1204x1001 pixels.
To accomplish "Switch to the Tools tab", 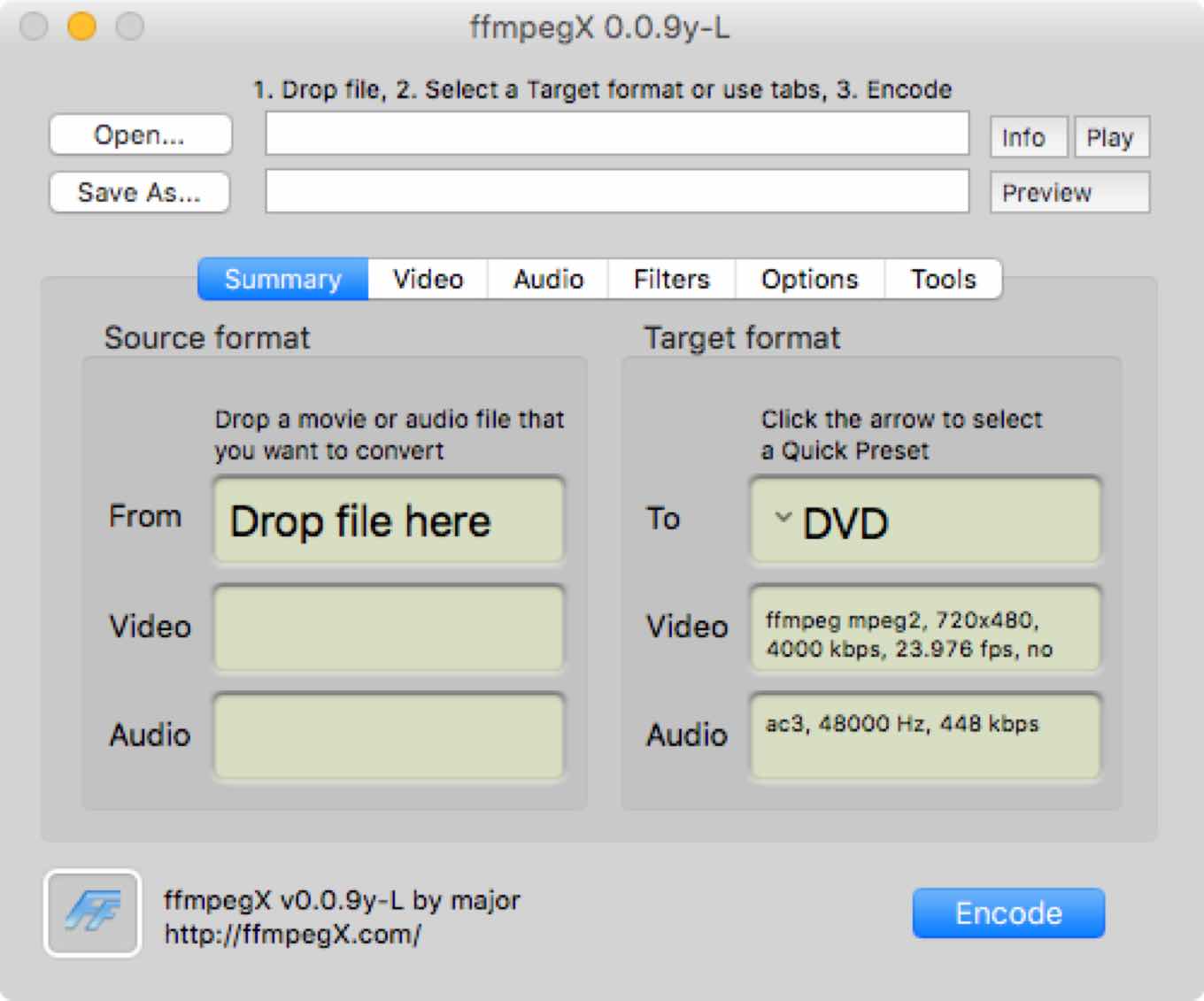I will tap(943, 279).
